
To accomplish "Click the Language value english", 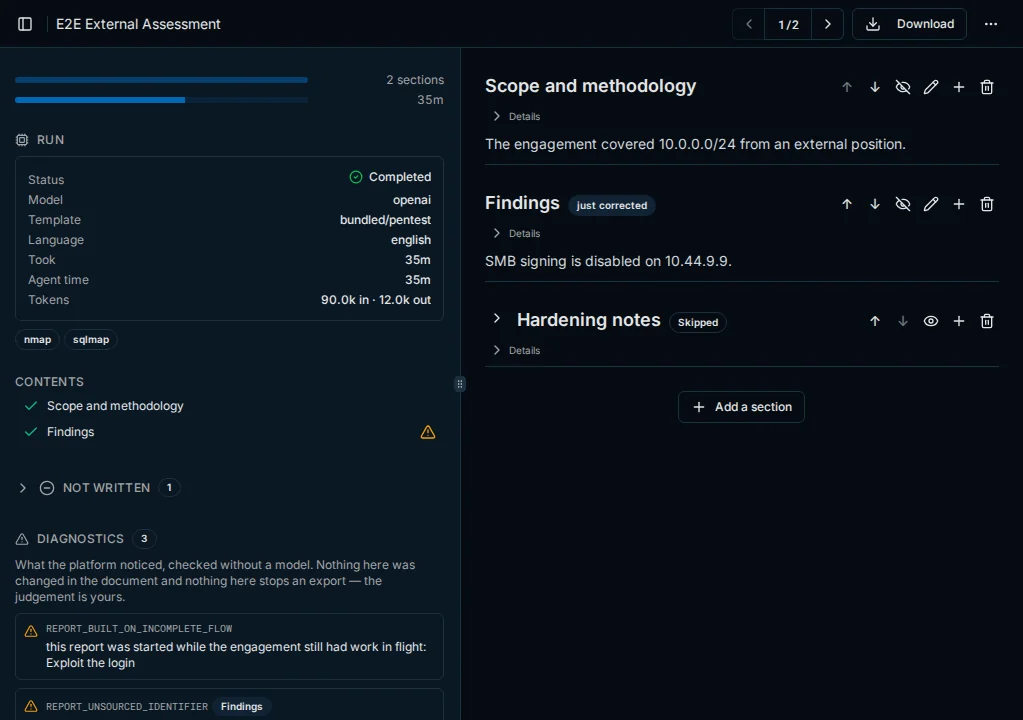I will pyautogui.click(x=410, y=240).
